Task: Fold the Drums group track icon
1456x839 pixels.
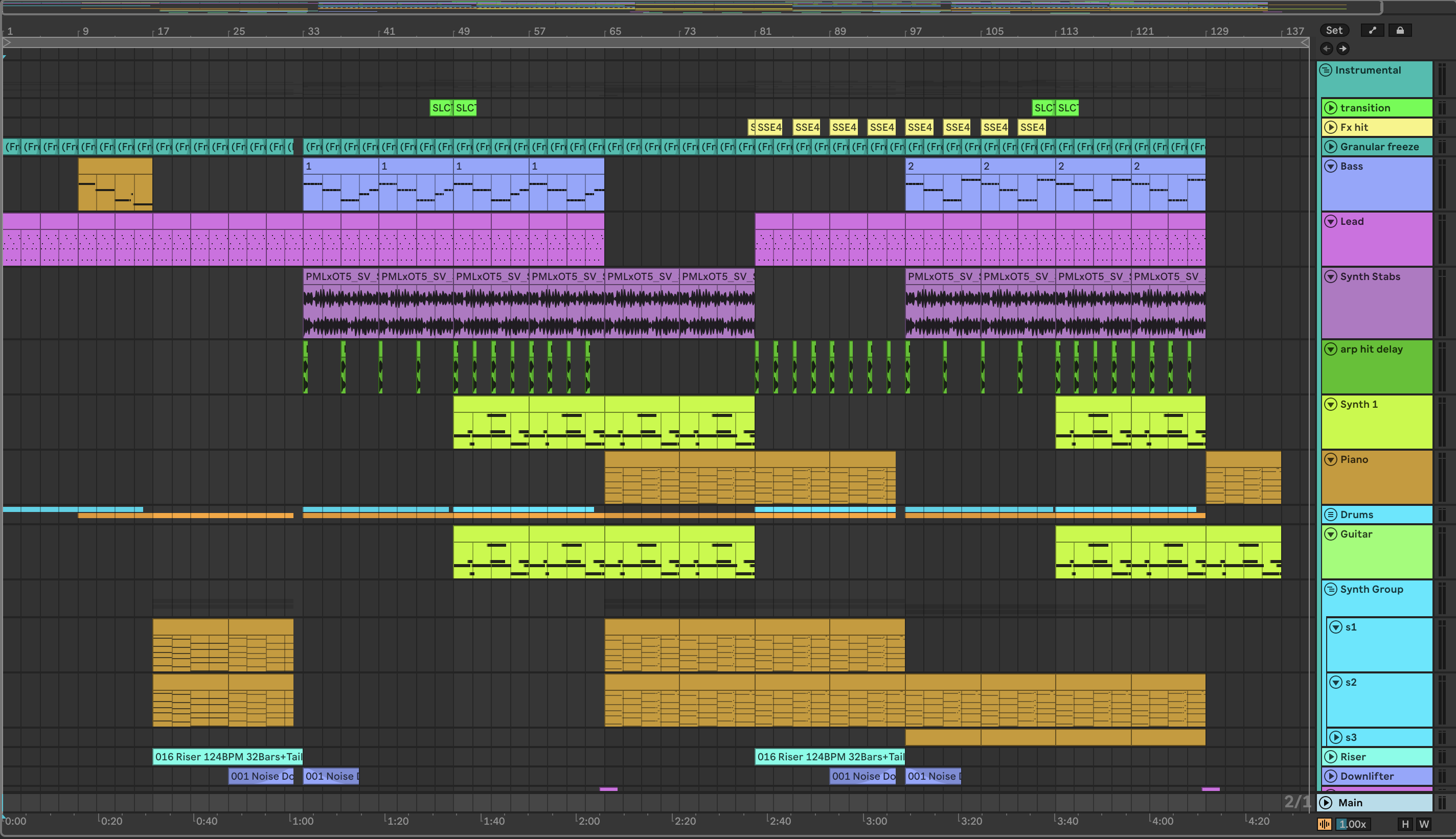Action: click(1330, 515)
